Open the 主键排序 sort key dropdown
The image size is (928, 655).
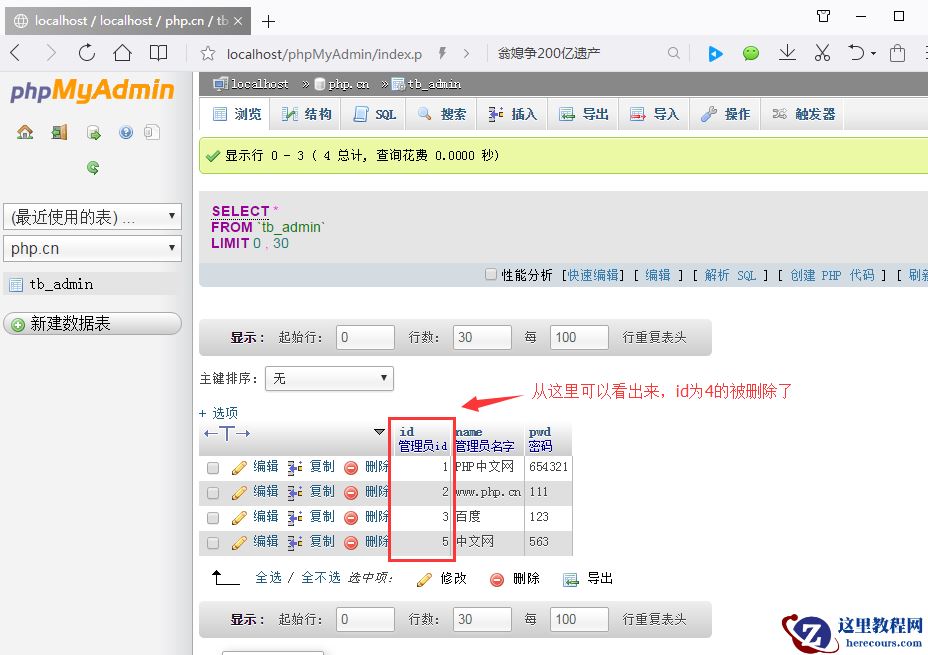[x=329, y=379]
